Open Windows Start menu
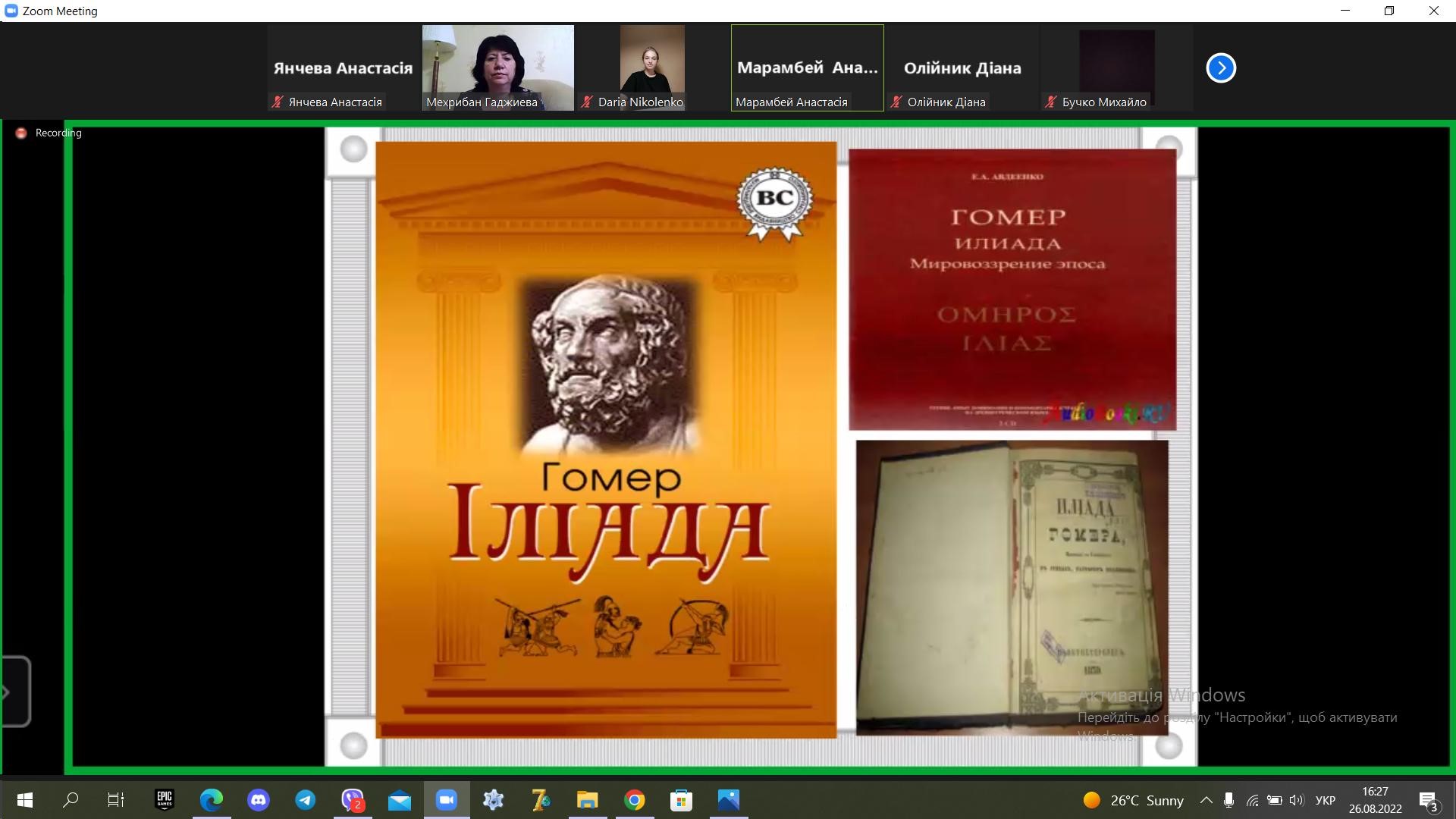 (25, 799)
